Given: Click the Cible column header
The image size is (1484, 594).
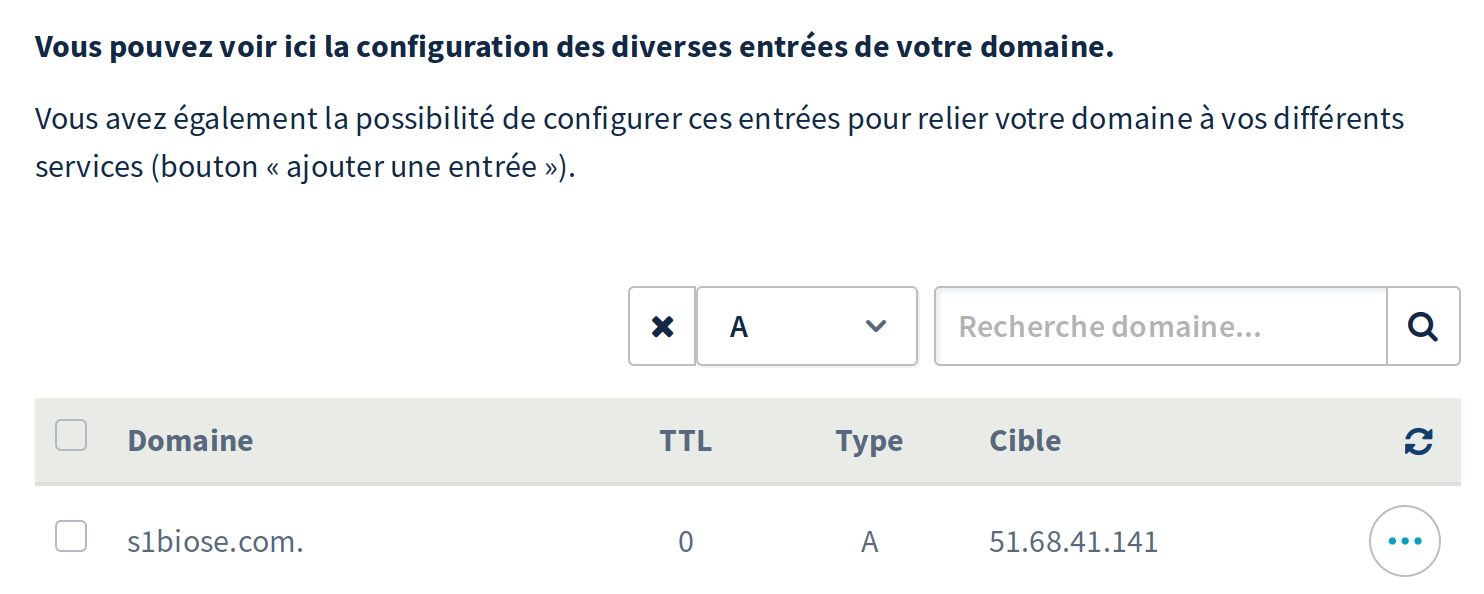Looking at the screenshot, I should pos(1025,441).
